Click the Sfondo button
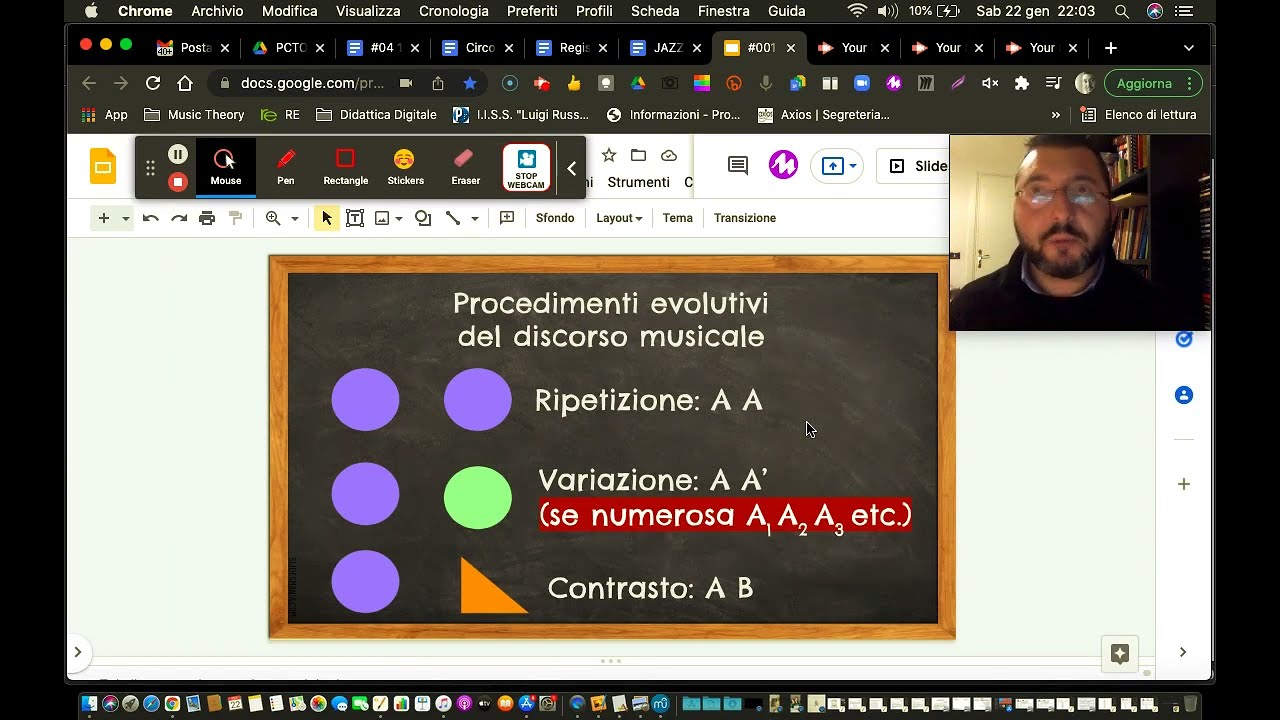Image resolution: width=1280 pixels, height=720 pixels. 555,218
